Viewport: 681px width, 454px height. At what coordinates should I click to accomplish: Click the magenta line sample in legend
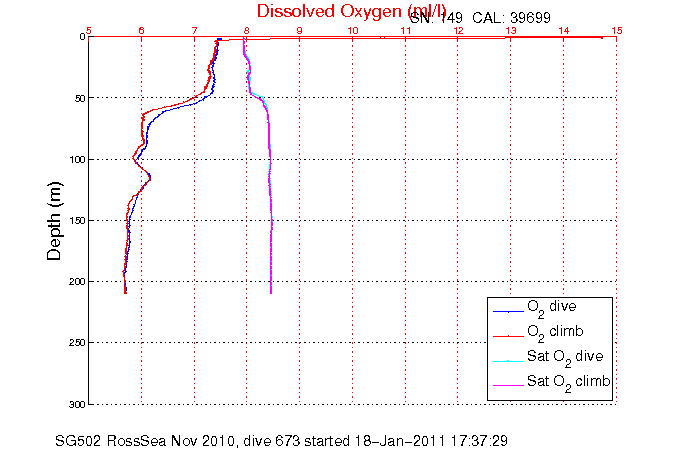click(509, 385)
